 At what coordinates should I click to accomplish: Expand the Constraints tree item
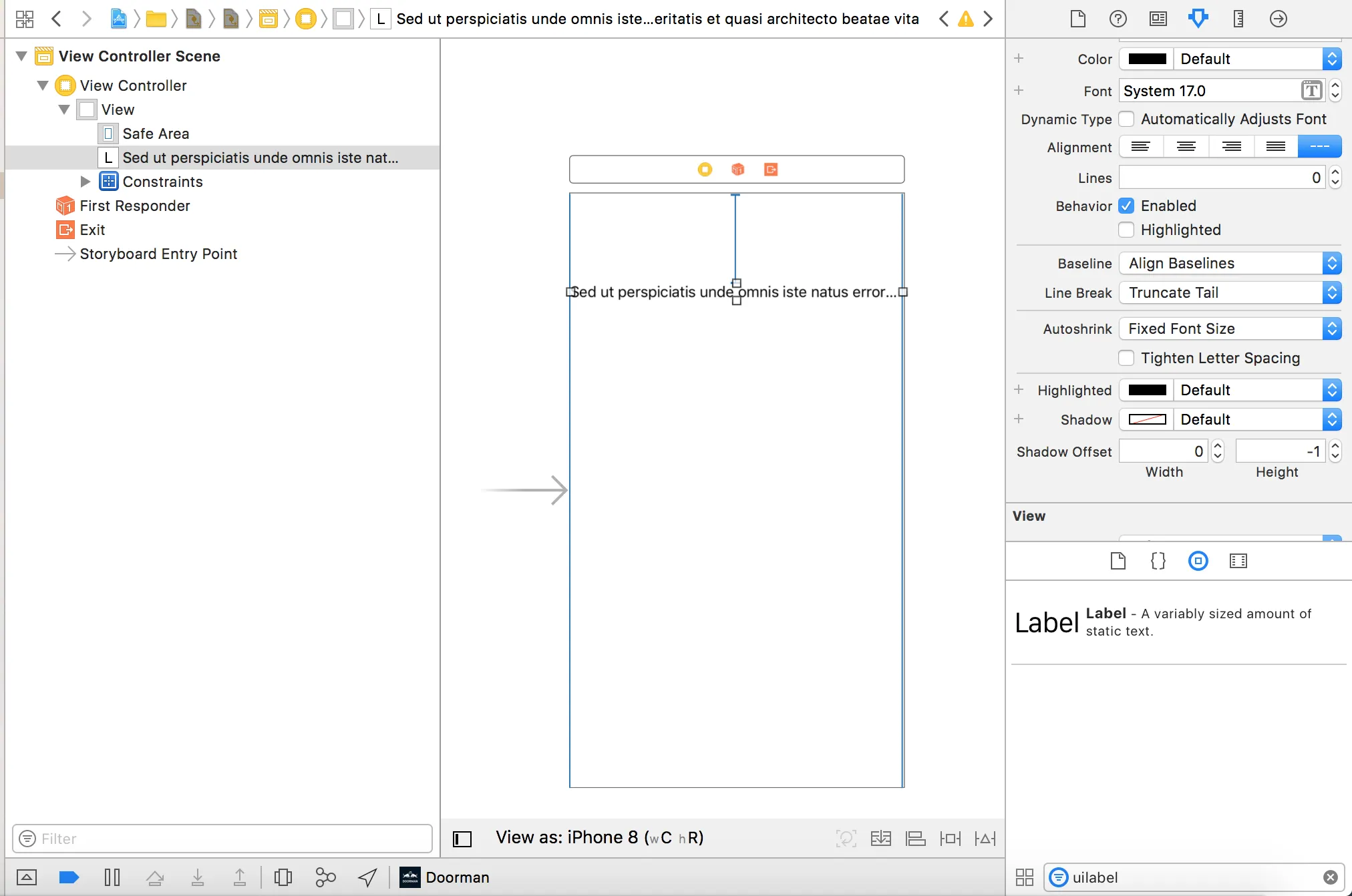click(85, 182)
